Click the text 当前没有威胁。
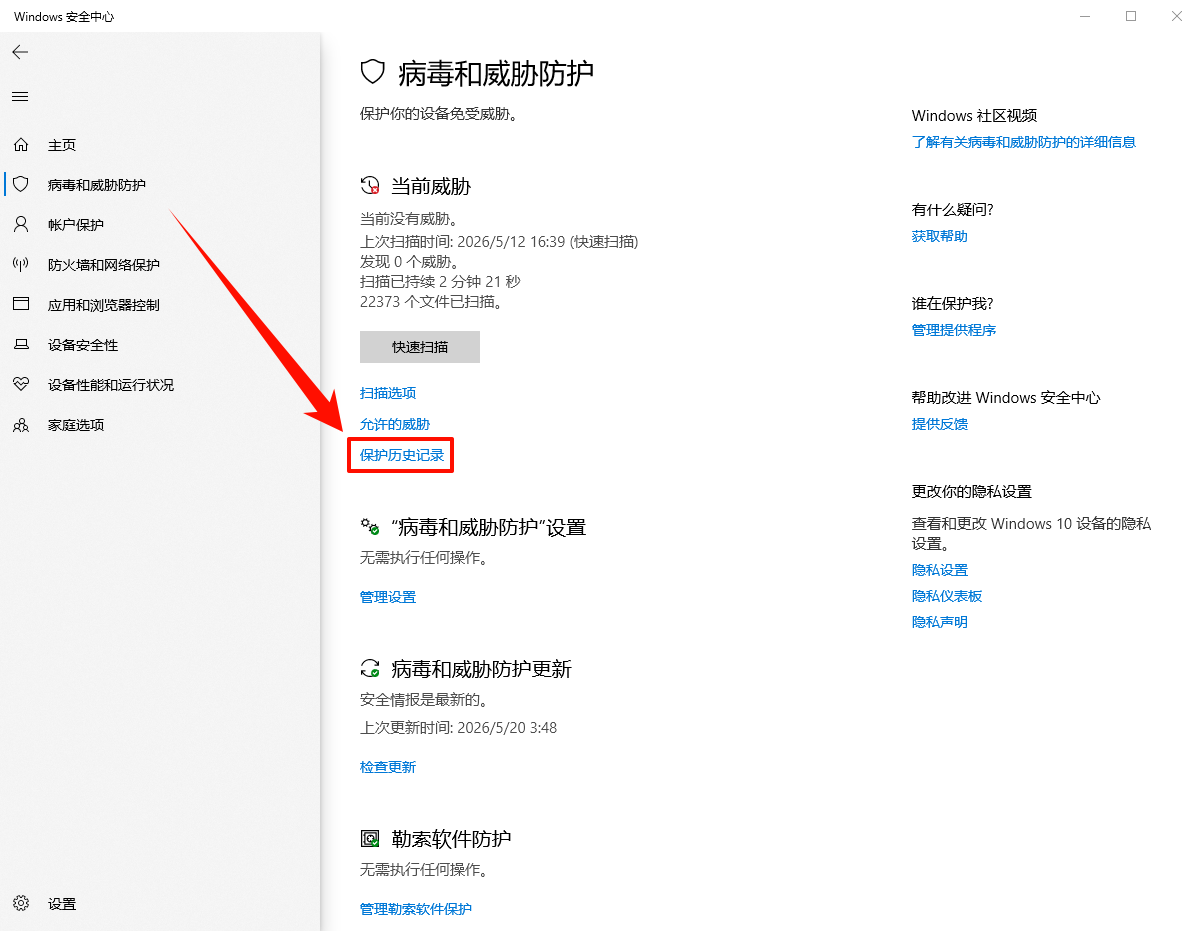The height and width of the screenshot is (931, 1200). point(409,218)
